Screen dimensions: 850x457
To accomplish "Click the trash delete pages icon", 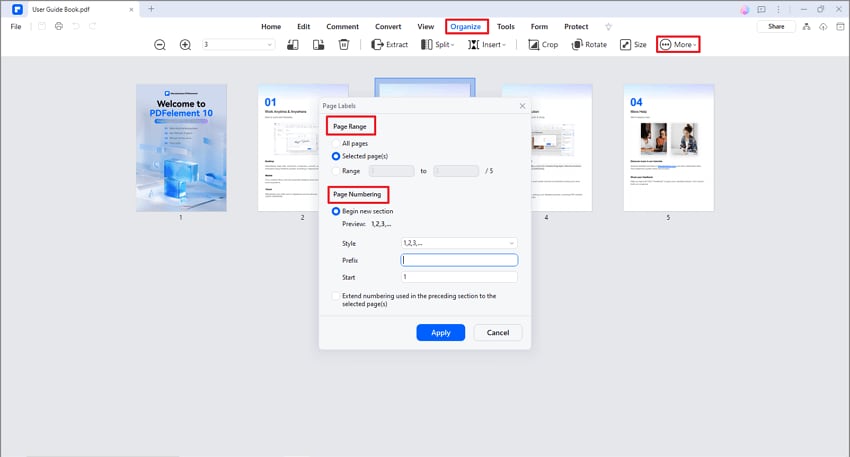I will [344, 45].
